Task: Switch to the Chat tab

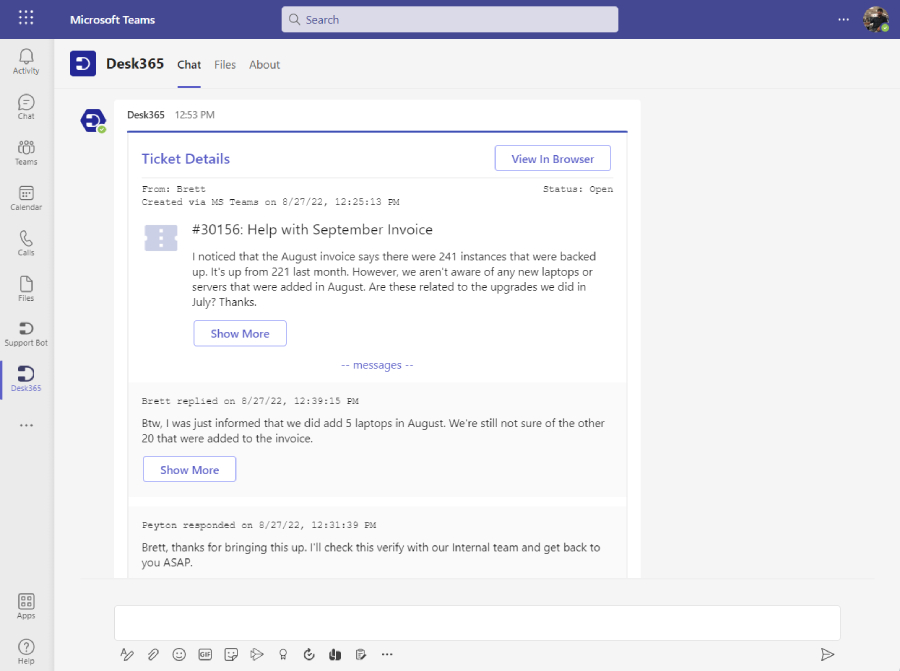Action: click(189, 65)
